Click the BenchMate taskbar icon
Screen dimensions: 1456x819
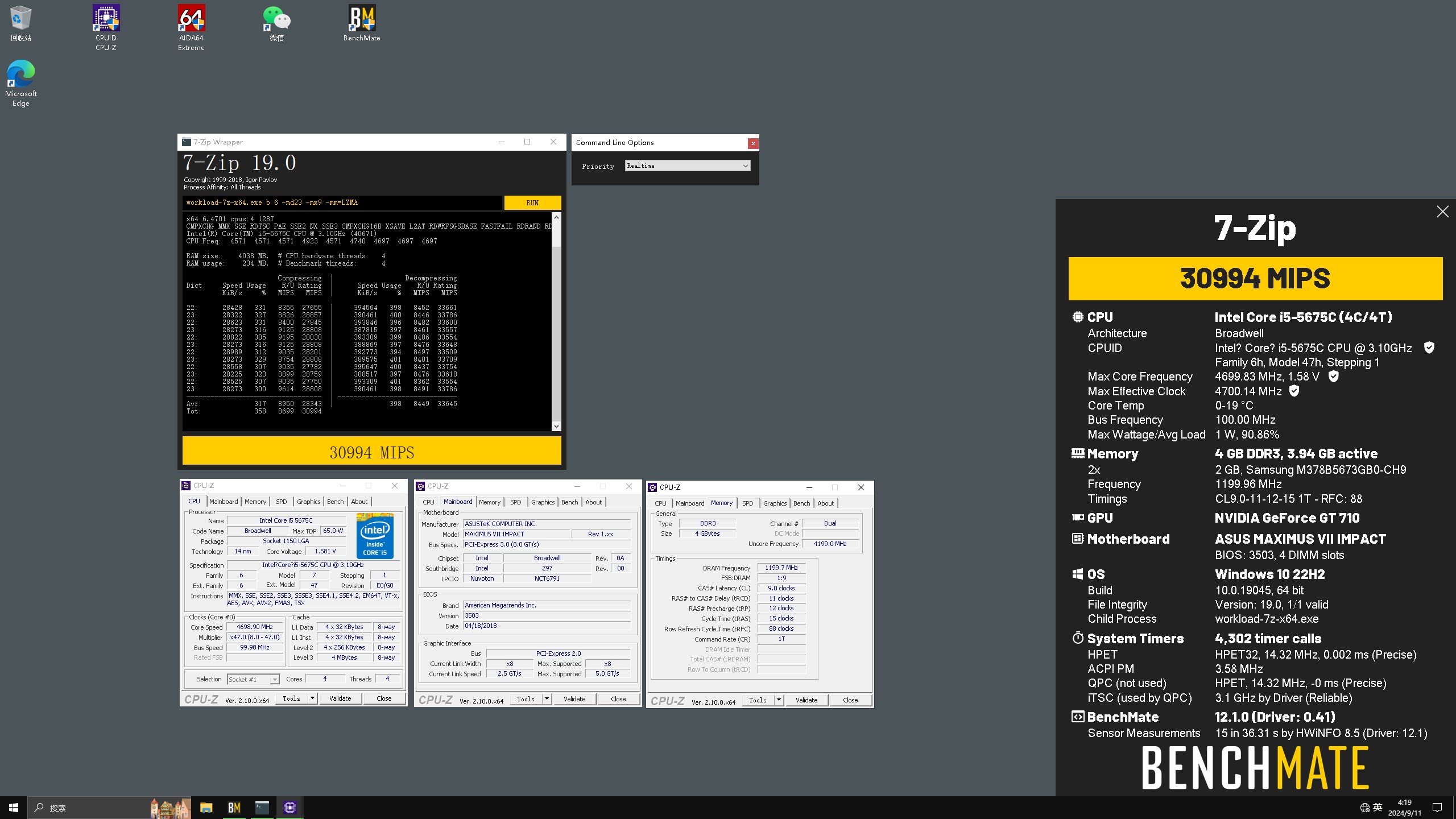coord(234,808)
